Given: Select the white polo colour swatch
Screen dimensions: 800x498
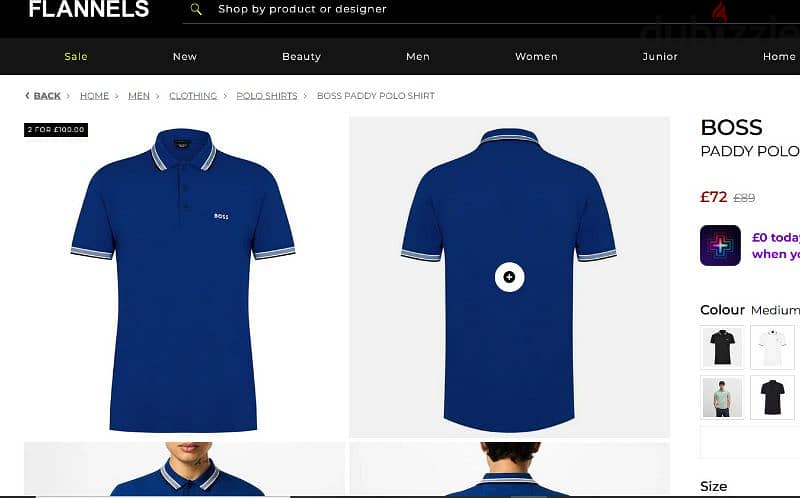Looking at the screenshot, I should point(772,347).
